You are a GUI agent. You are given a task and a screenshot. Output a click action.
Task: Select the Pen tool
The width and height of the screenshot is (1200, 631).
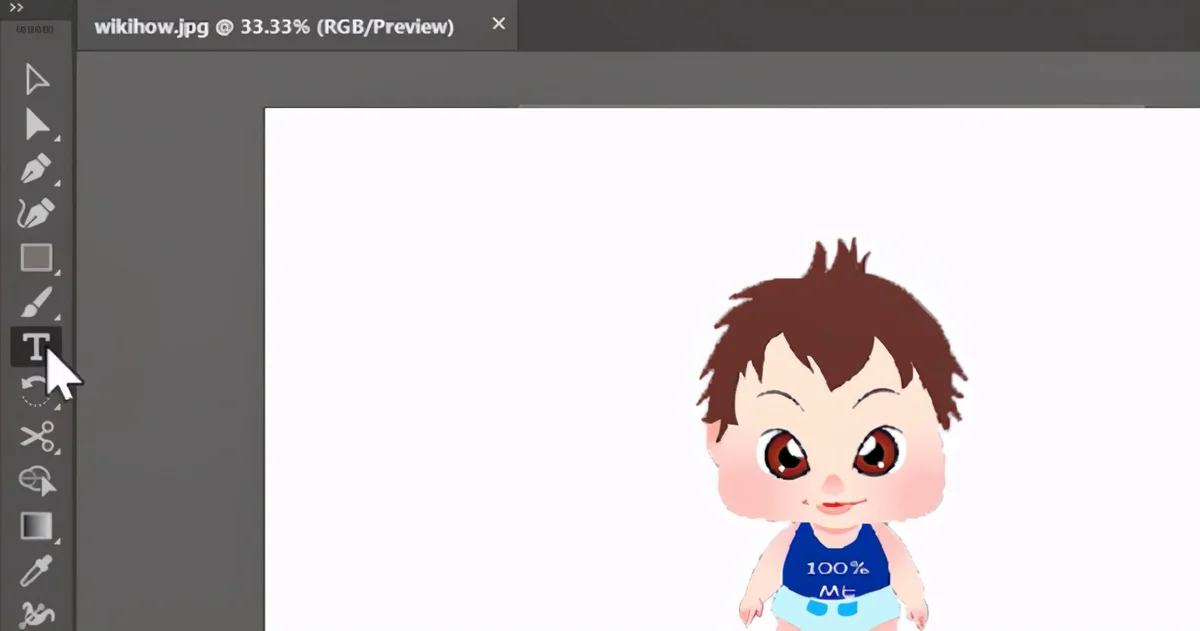37,169
